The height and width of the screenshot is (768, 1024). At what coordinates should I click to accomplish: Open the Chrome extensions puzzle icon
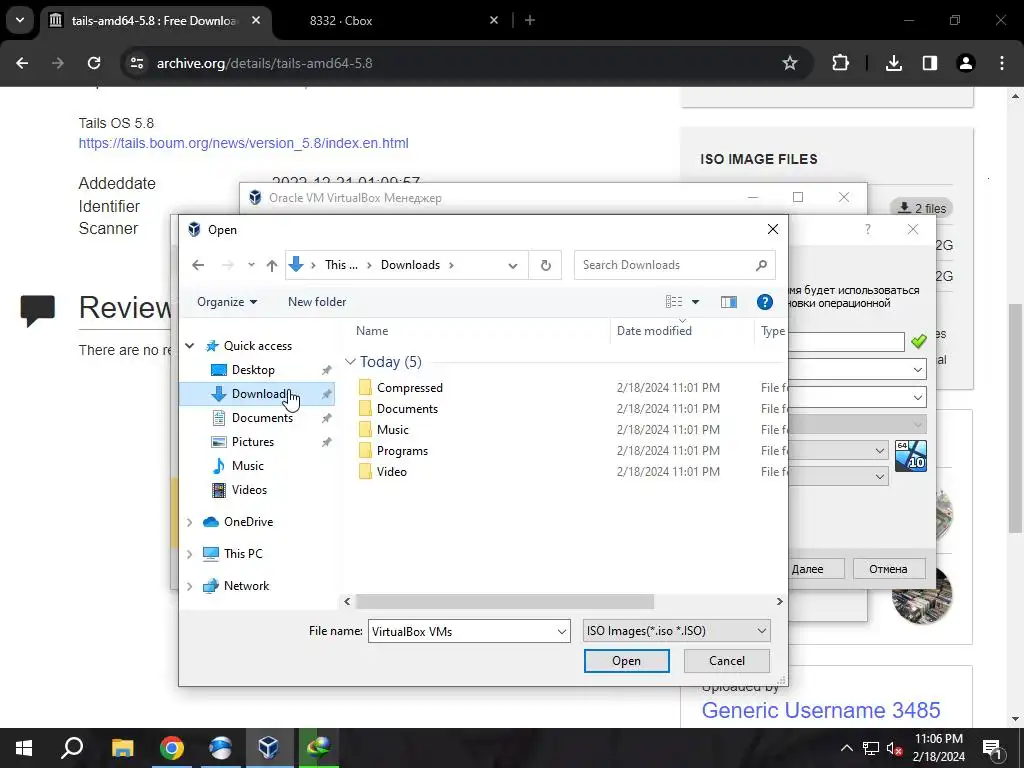tap(840, 63)
